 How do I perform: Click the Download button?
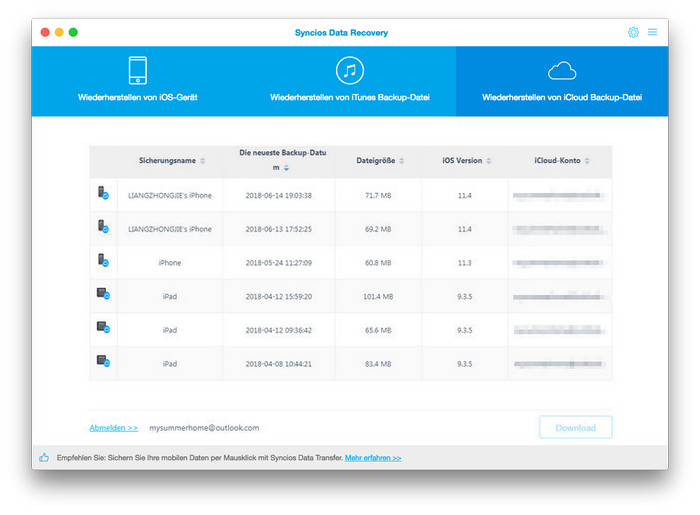click(x=575, y=428)
